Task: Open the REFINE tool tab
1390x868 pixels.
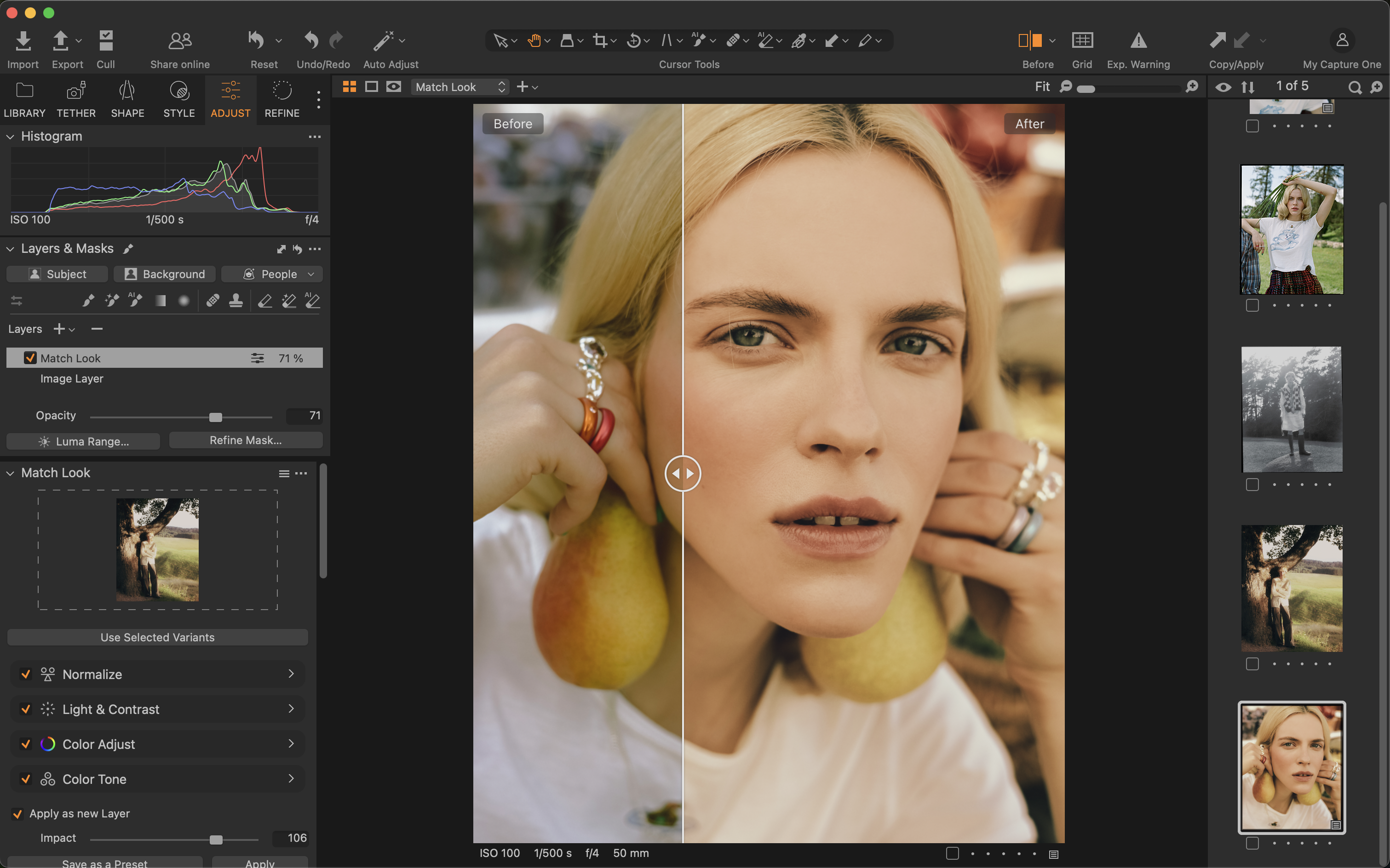Action: point(282,100)
